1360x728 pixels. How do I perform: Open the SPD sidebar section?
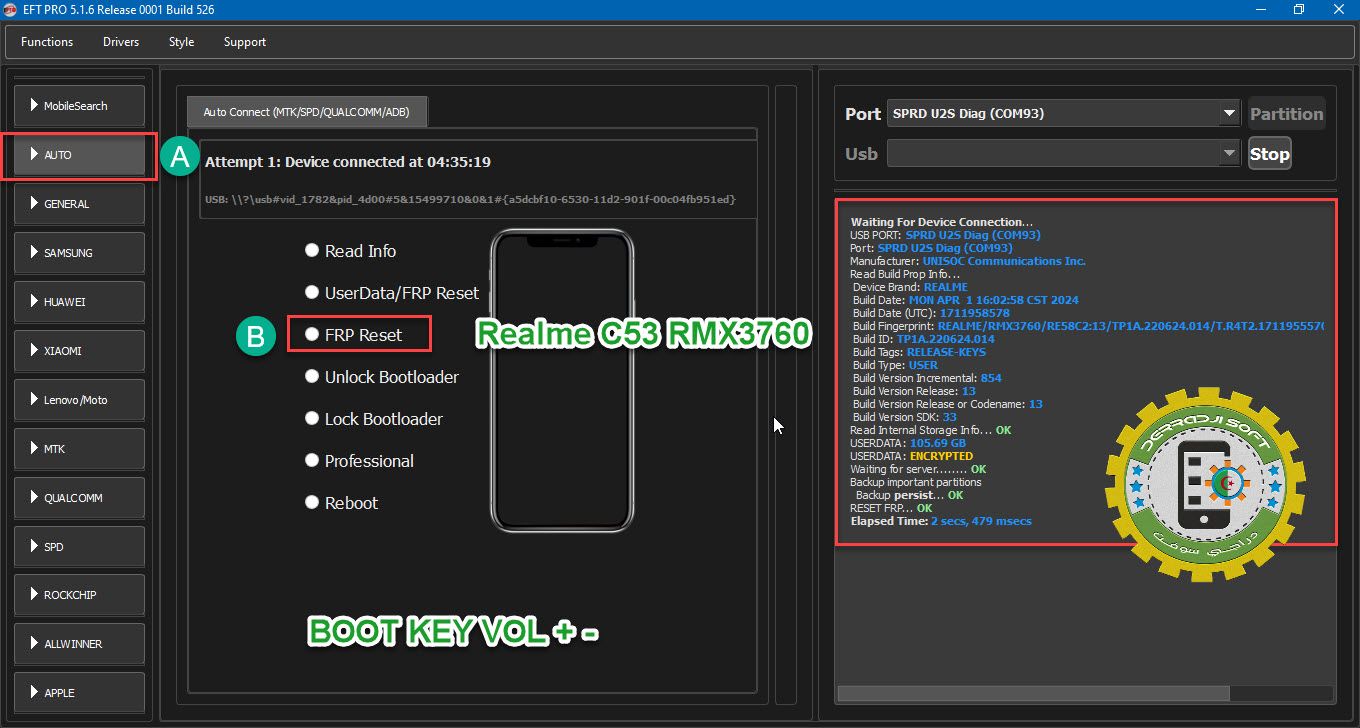(80, 547)
